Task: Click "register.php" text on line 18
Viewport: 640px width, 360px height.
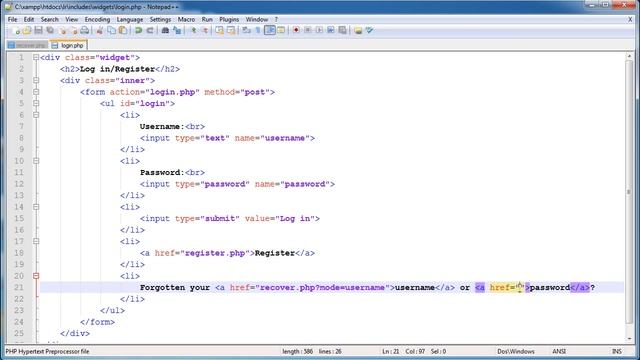Action: (x=215, y=253)
